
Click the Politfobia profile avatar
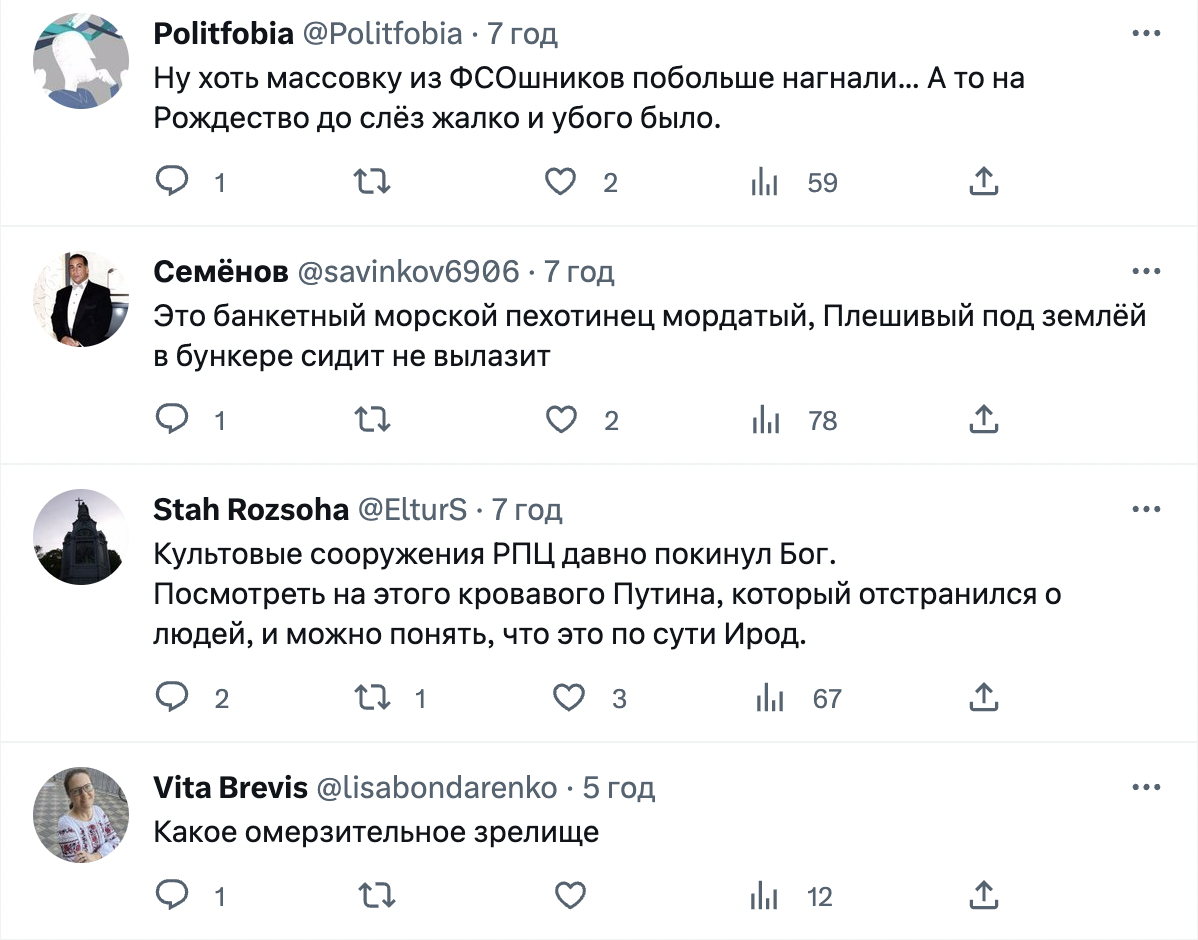[x=81, y=61]
